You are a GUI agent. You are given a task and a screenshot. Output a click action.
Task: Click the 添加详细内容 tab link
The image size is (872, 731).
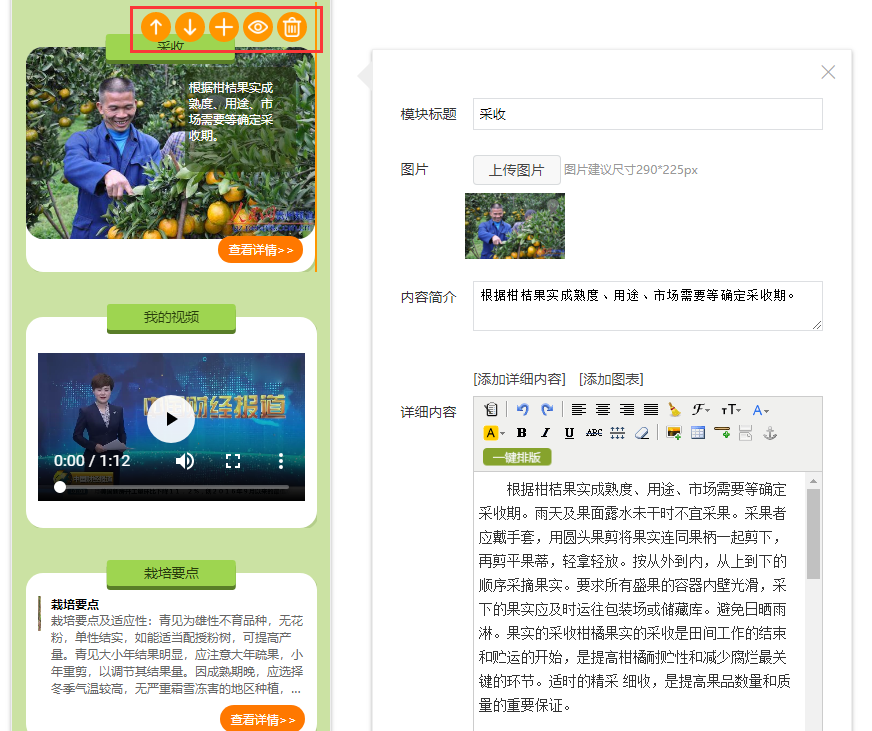tap(519, 379)
